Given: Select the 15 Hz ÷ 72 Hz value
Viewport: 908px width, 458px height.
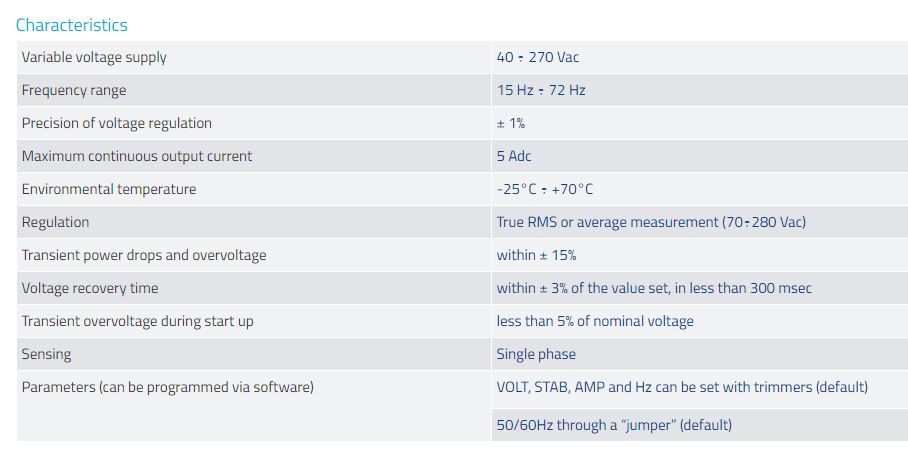Looking at the screenshot, I should click(541, 91).
